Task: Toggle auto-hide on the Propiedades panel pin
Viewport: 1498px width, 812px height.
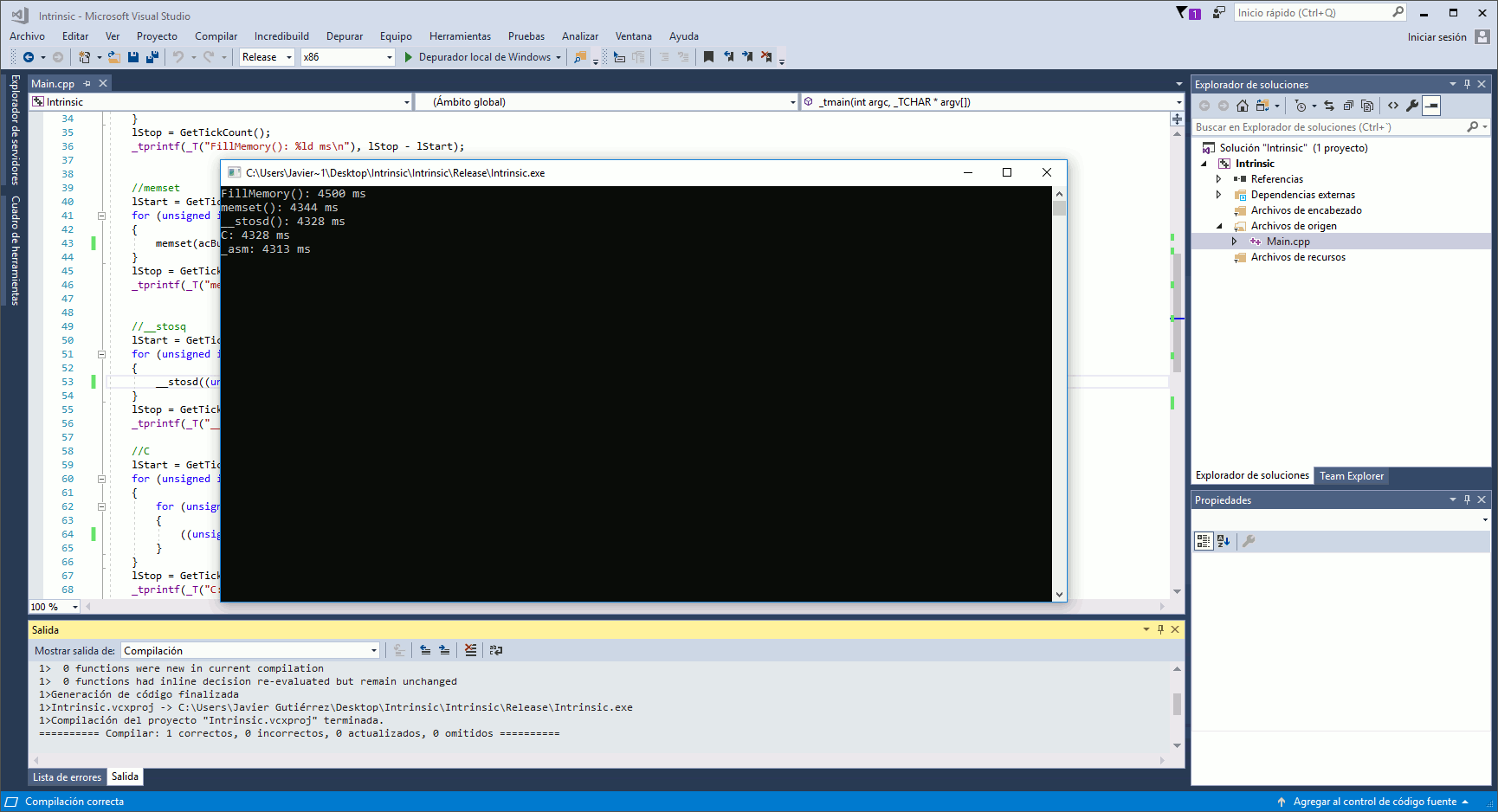Action: [1467, 499]
